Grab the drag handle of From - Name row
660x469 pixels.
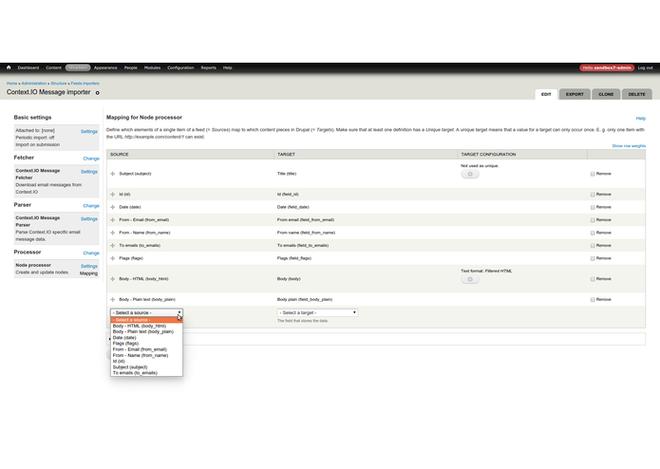pos(112,232)
